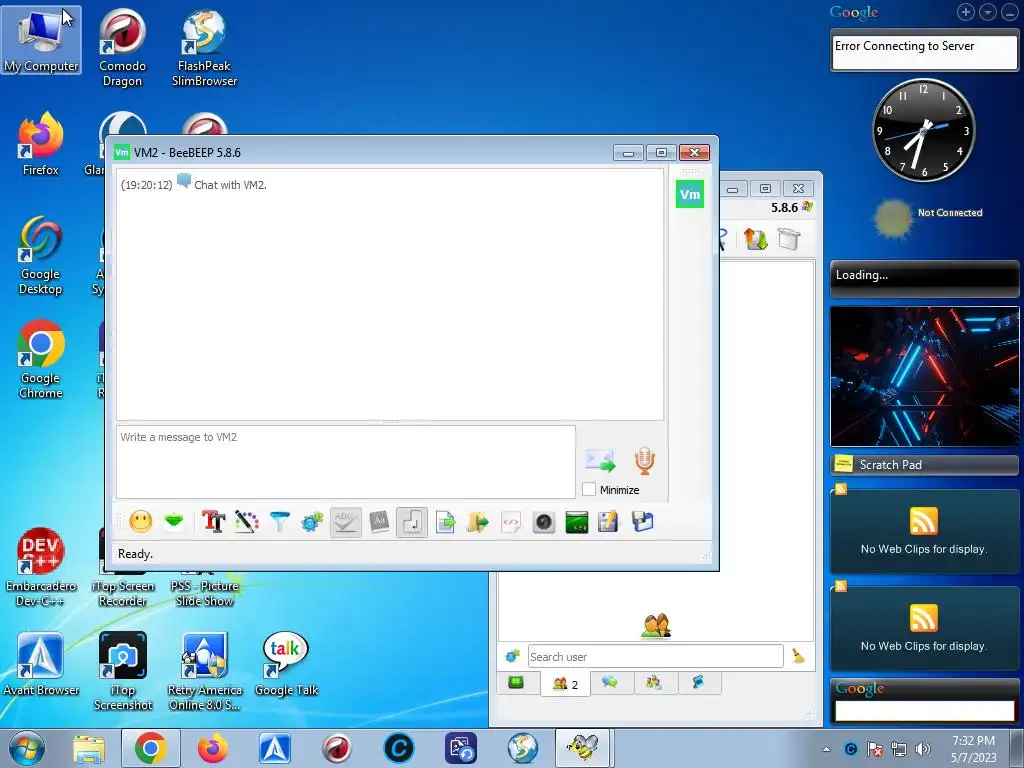
Task: Open Firefox desktop shortcut
Action: [x=40, y=144]
